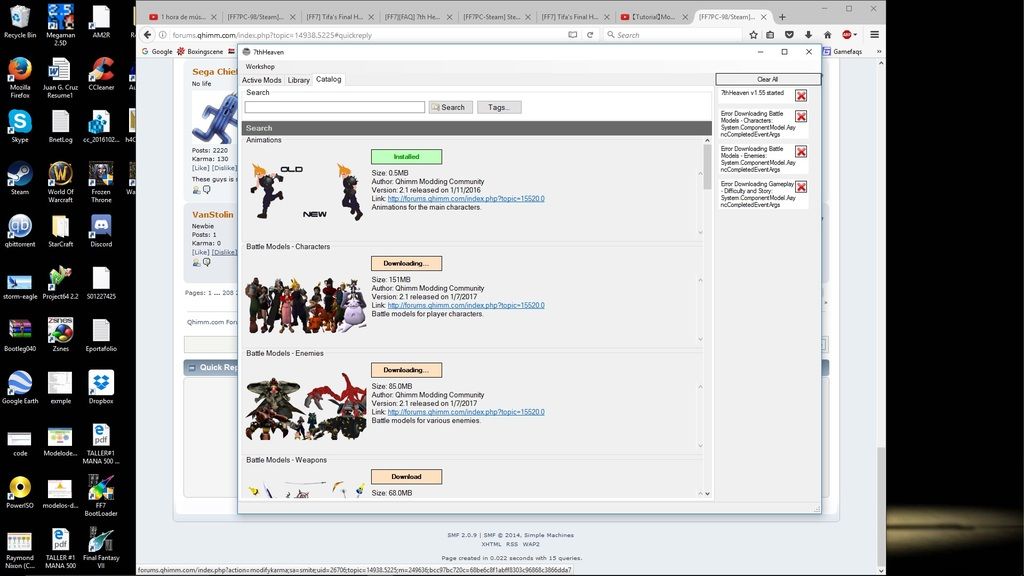Viewport: 1024px width, 576px height.
Task: Toggle reader view icon in address bar
Action: [573, 35]
